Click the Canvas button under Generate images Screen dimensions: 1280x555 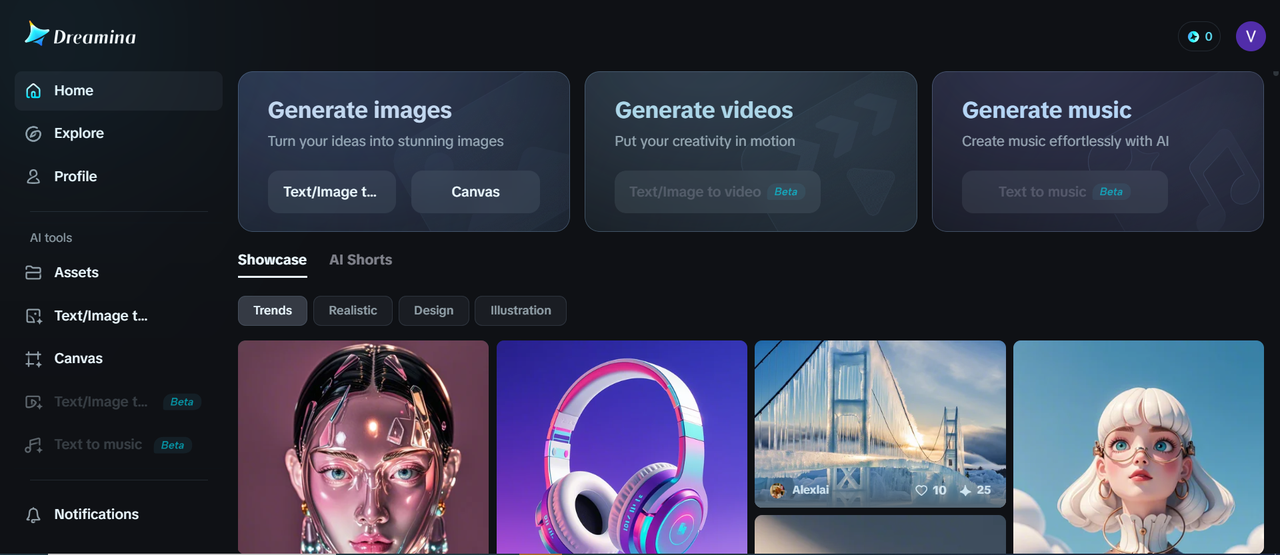coord(476,192)
